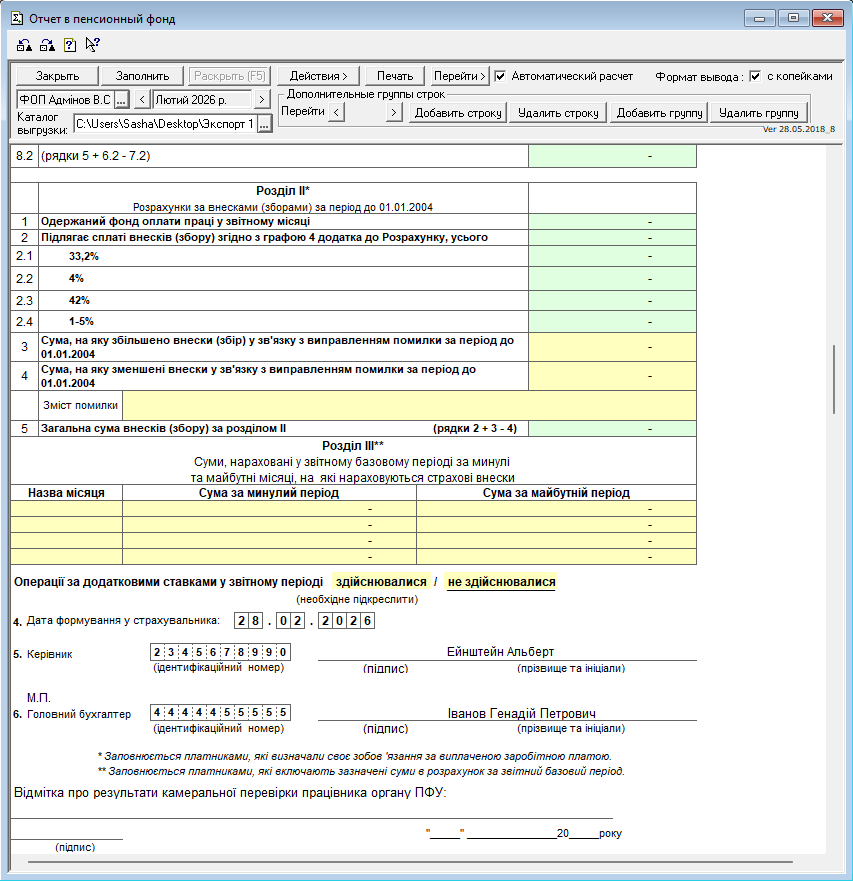
Task: Toggle Автоматический расчет checkbox
Action: [x=501, y=76]
